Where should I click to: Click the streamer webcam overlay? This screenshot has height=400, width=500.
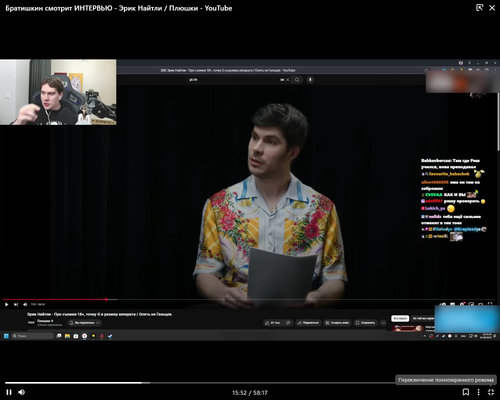tap(58, 92)
